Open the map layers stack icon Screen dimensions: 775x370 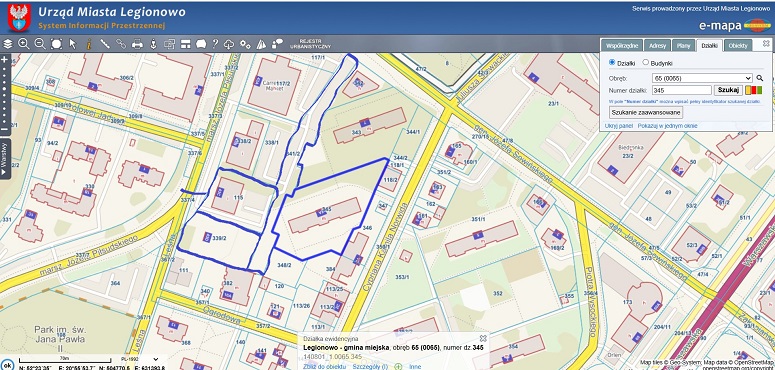coord(7,44)
